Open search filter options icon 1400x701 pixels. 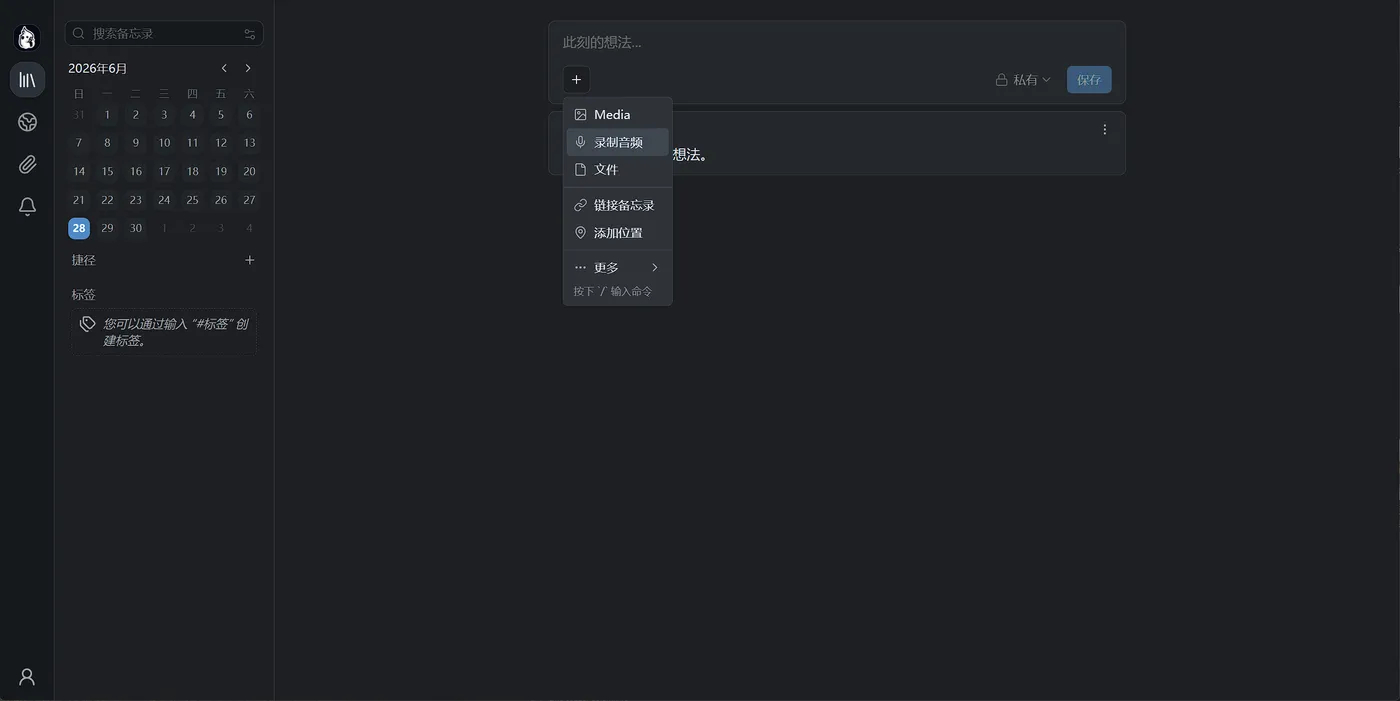[250, 34]
